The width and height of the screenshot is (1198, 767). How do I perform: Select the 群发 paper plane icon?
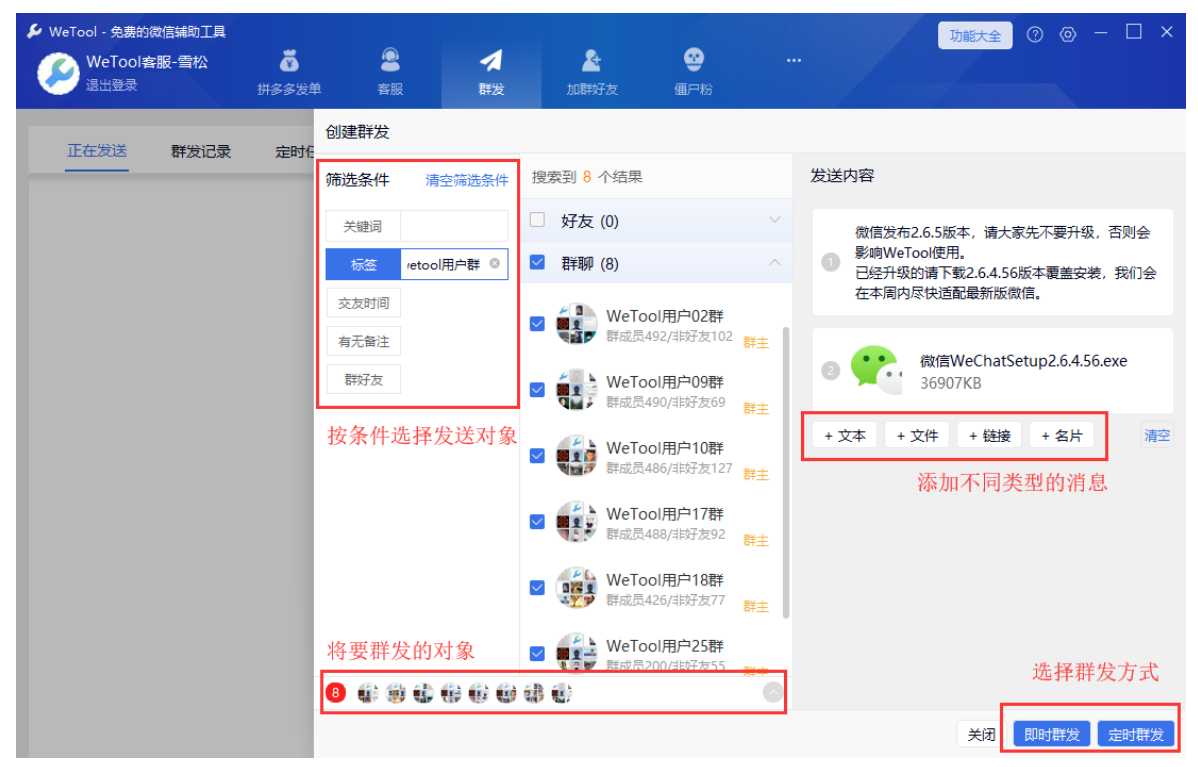pos(491,60)
